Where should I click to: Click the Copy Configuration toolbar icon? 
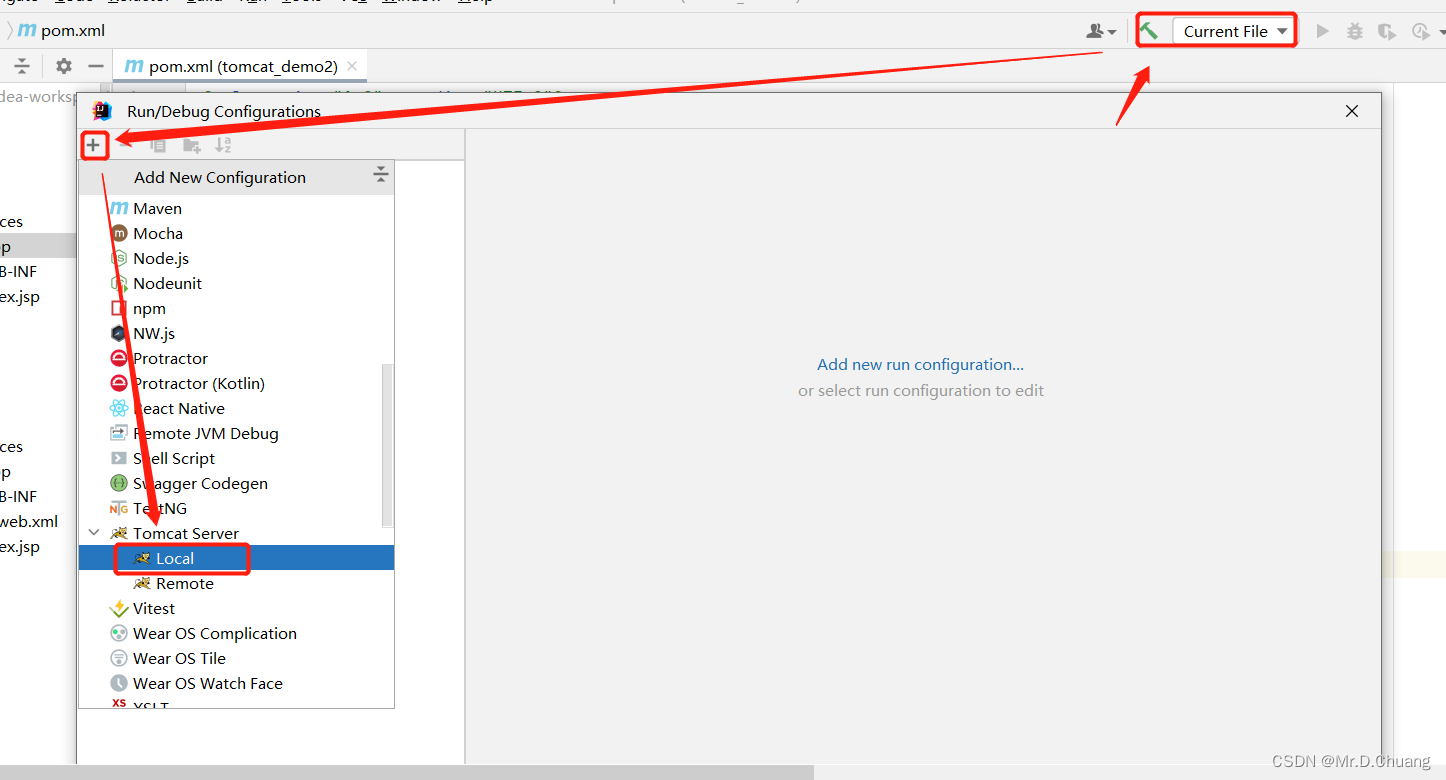[158, 145]
